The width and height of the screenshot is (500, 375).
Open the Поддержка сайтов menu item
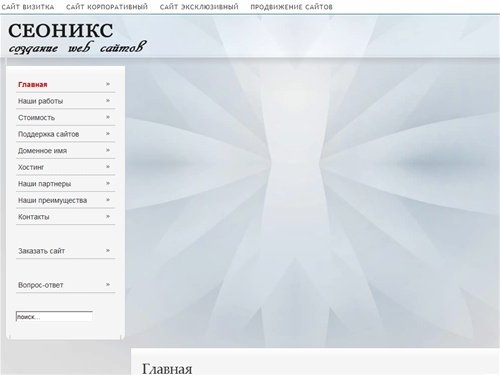pos(48,134)
